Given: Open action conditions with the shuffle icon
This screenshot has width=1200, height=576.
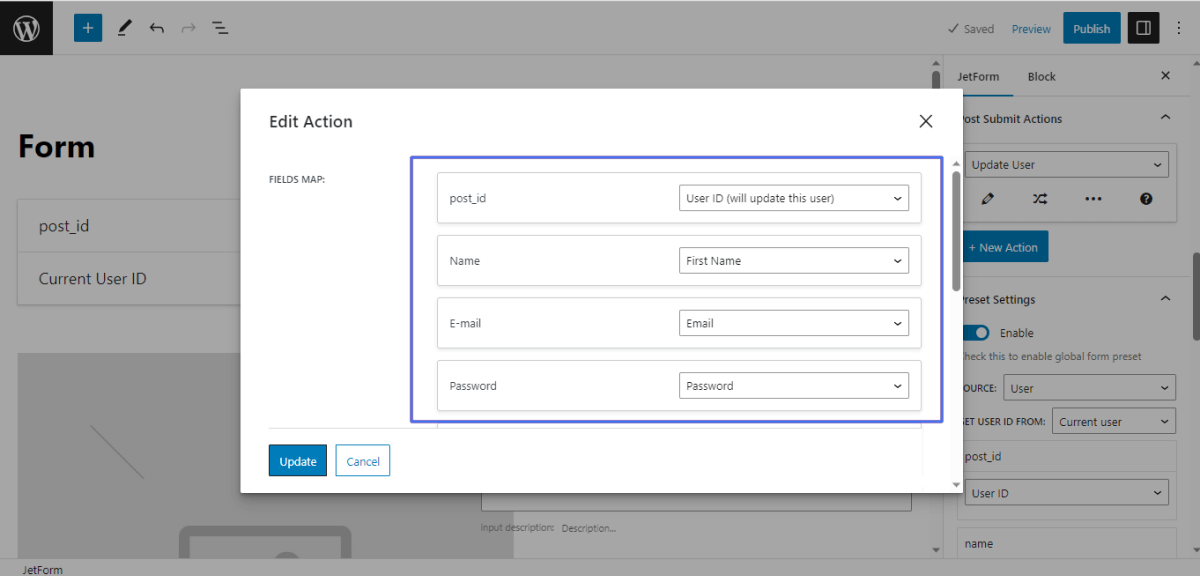Looking at the screenshot, I should (x=1040, y=199).
